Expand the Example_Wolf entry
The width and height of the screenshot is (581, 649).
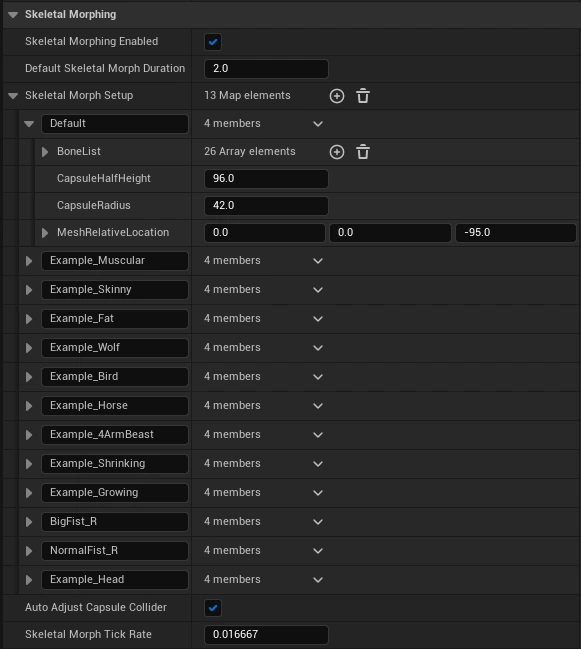click(29, 348)
